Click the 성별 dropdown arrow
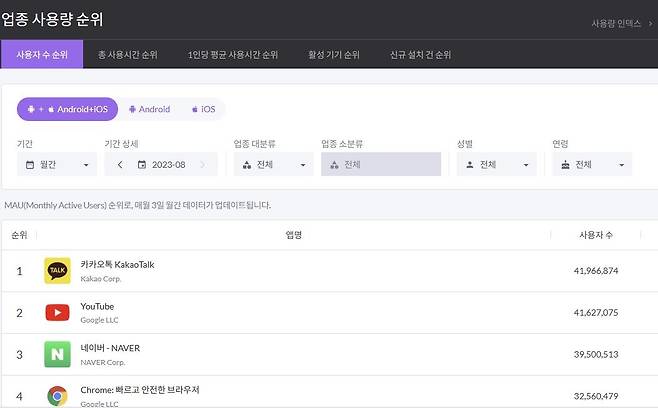Image resolution: width=658 pixels, height=408 pixels. pos(526,165)
